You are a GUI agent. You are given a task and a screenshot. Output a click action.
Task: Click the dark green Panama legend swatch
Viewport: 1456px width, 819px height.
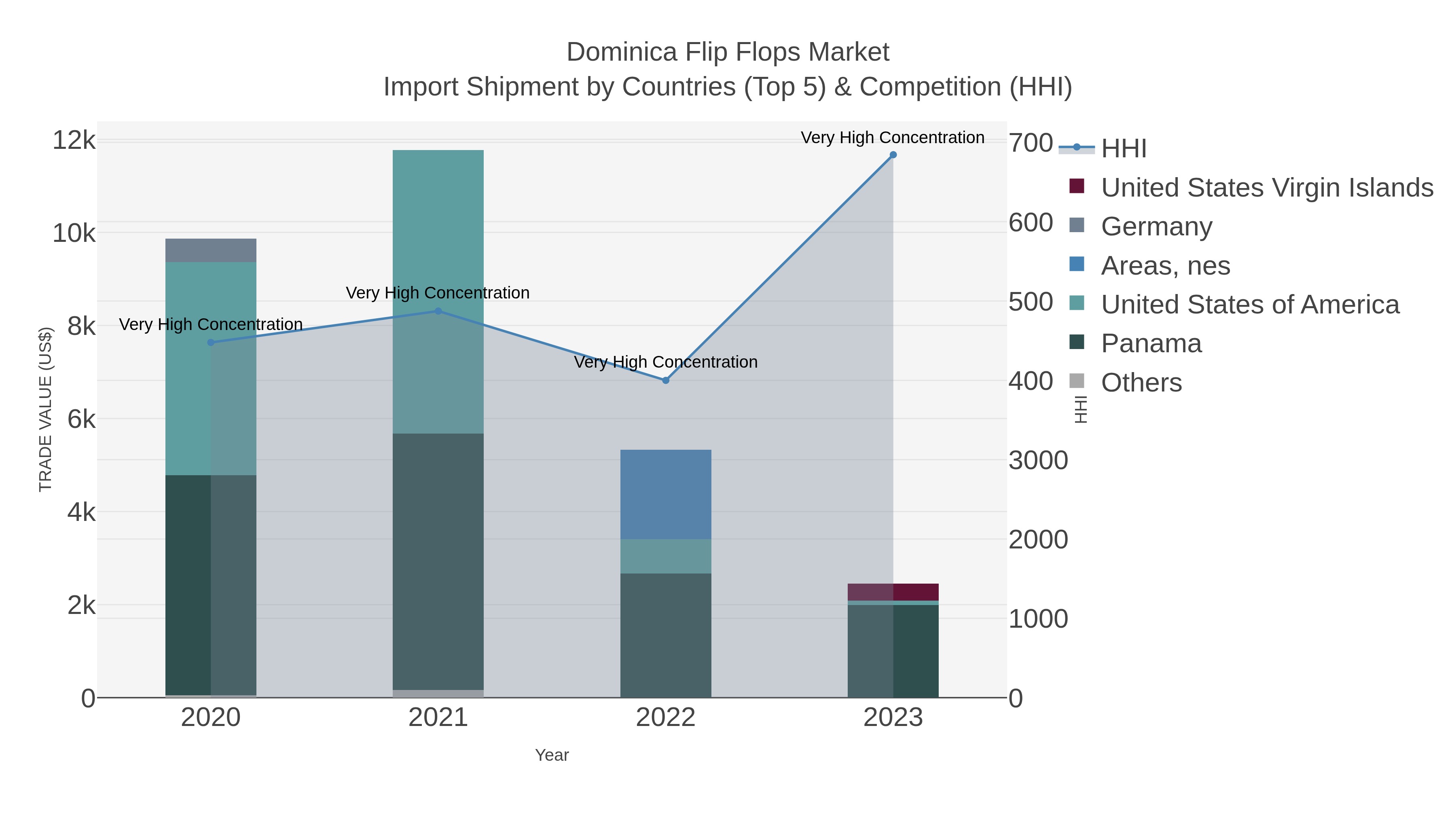click(1077, 342)
